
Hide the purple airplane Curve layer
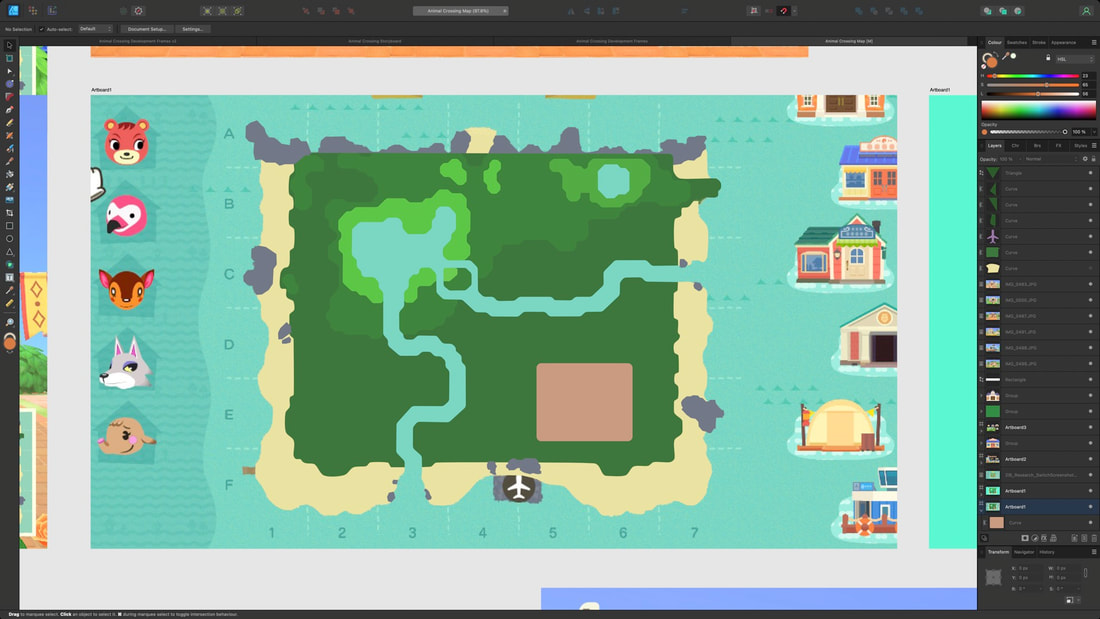point(1090,237)
